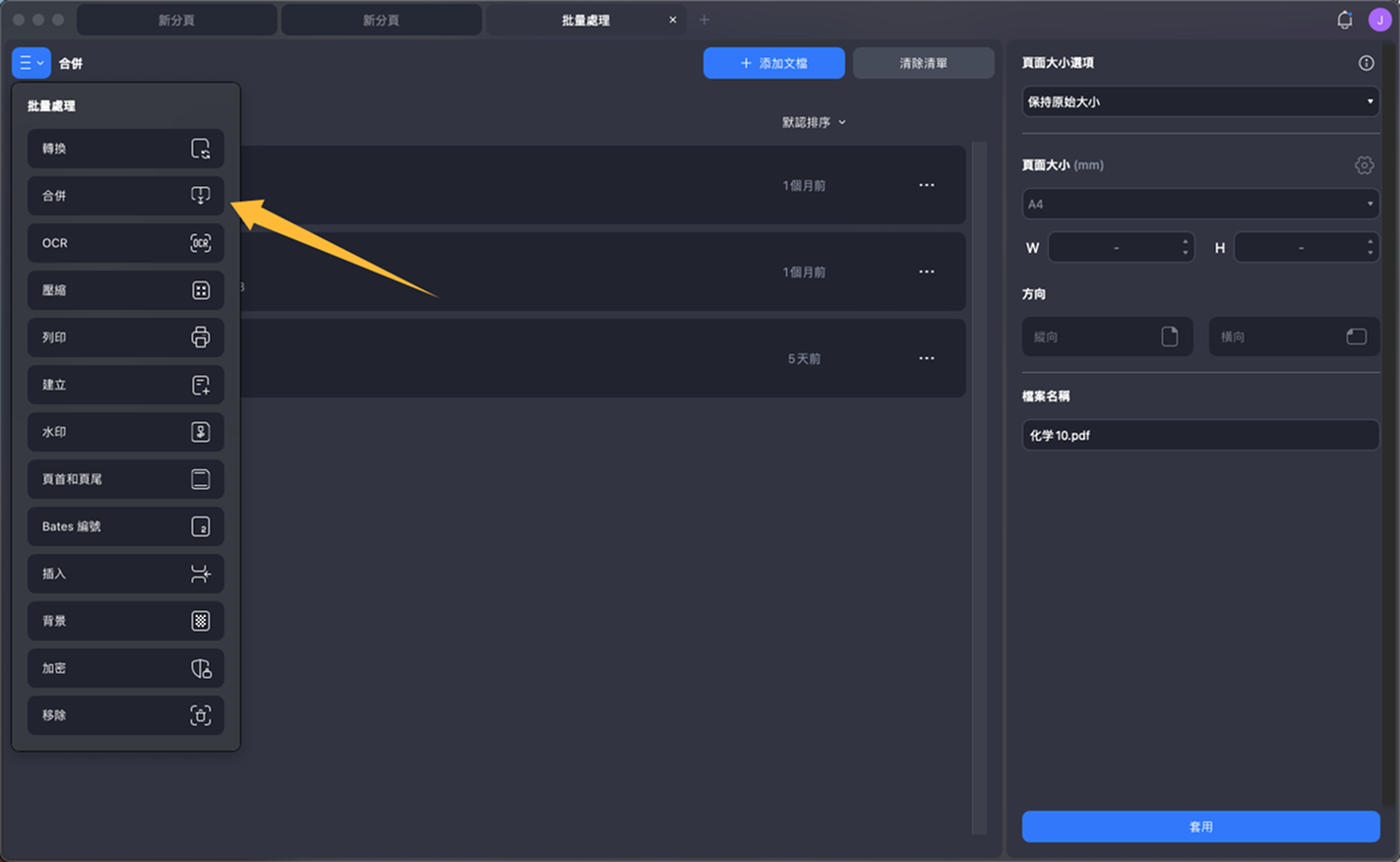This screenshot has width=1400, height=862.
Task: Click the OCR scan icon
Action: pyautogui.click(x=201, y=243)
